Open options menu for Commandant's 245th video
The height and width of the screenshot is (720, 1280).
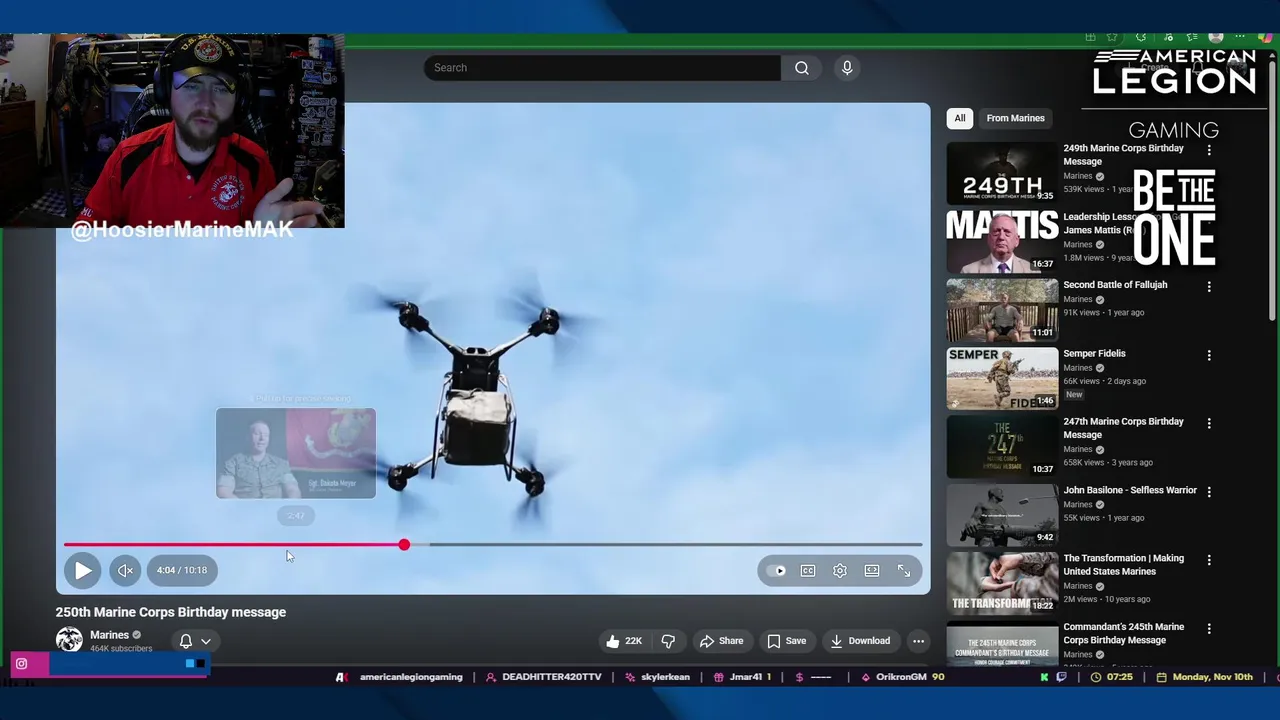pyautogui.click(x=1209, y=629)
